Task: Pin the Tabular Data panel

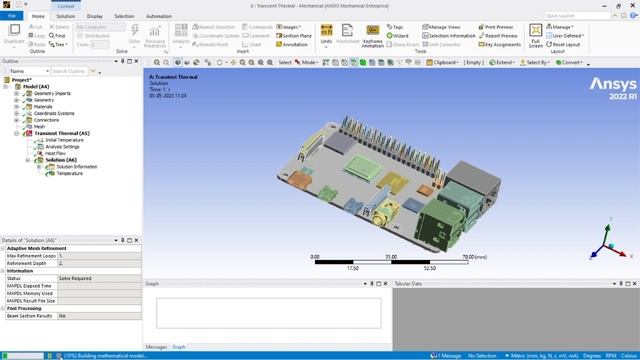Action: (x=621, y=284)
